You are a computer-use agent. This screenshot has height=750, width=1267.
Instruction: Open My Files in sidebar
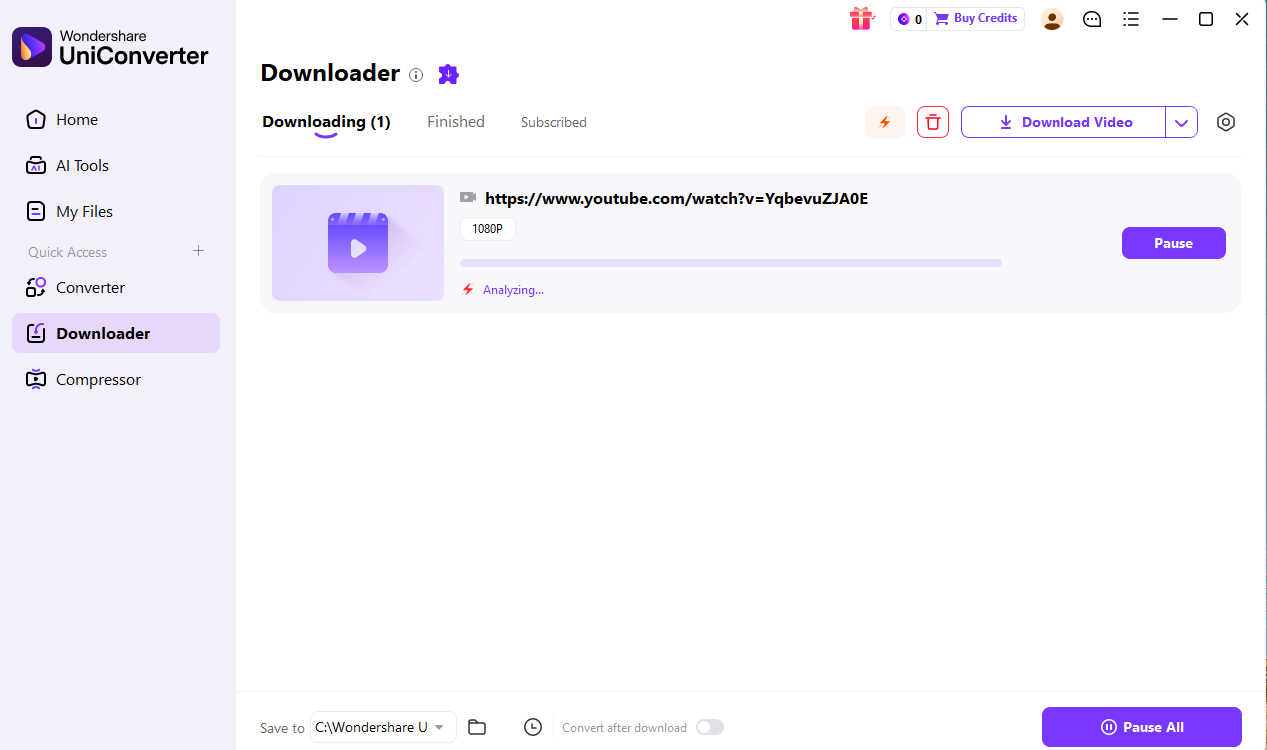coord(116,212)
